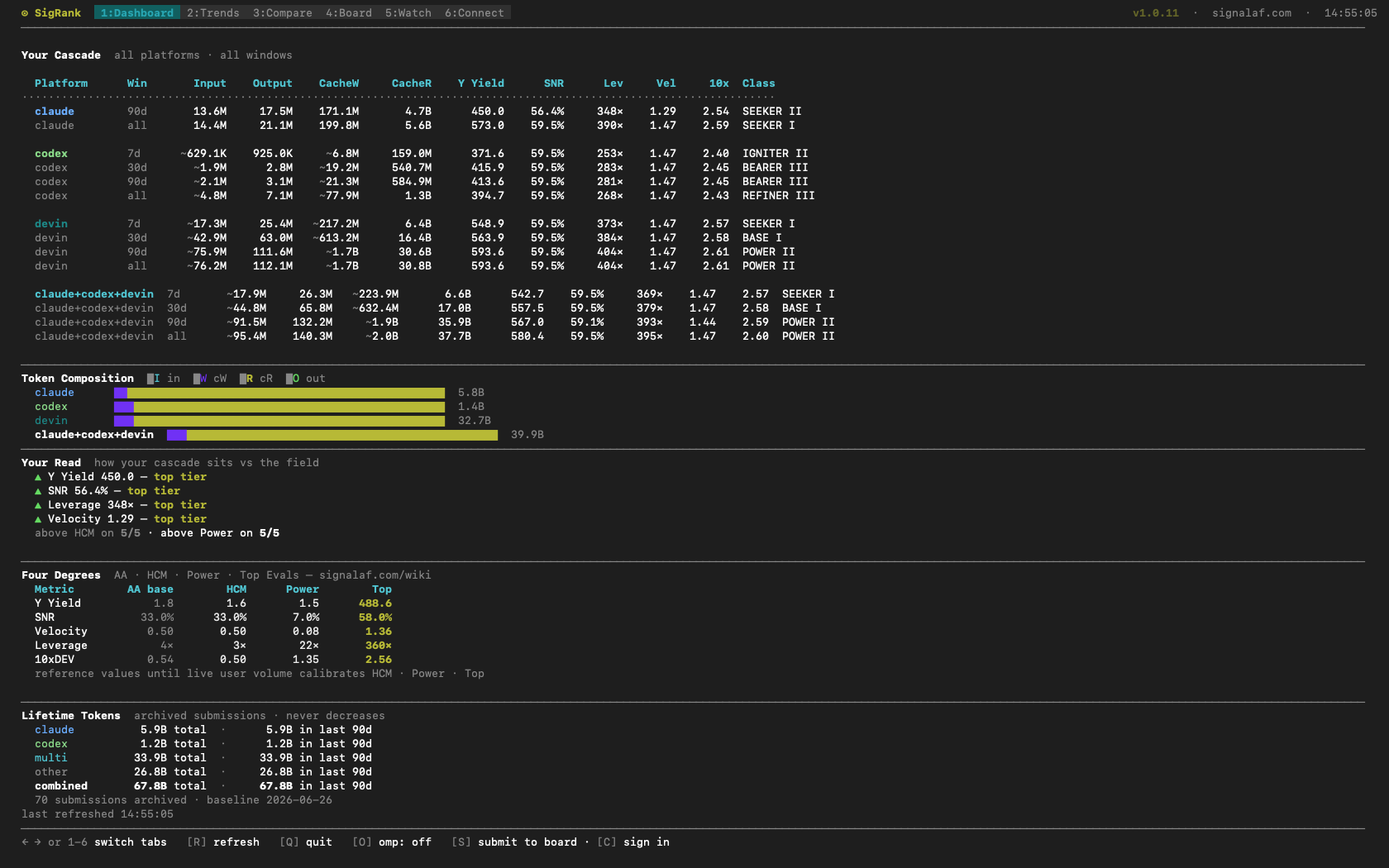The width and height of the screenshot is (1389, 868).
Task: Click the bold claude platform name in Your Cascade
Action: [55, 112]
